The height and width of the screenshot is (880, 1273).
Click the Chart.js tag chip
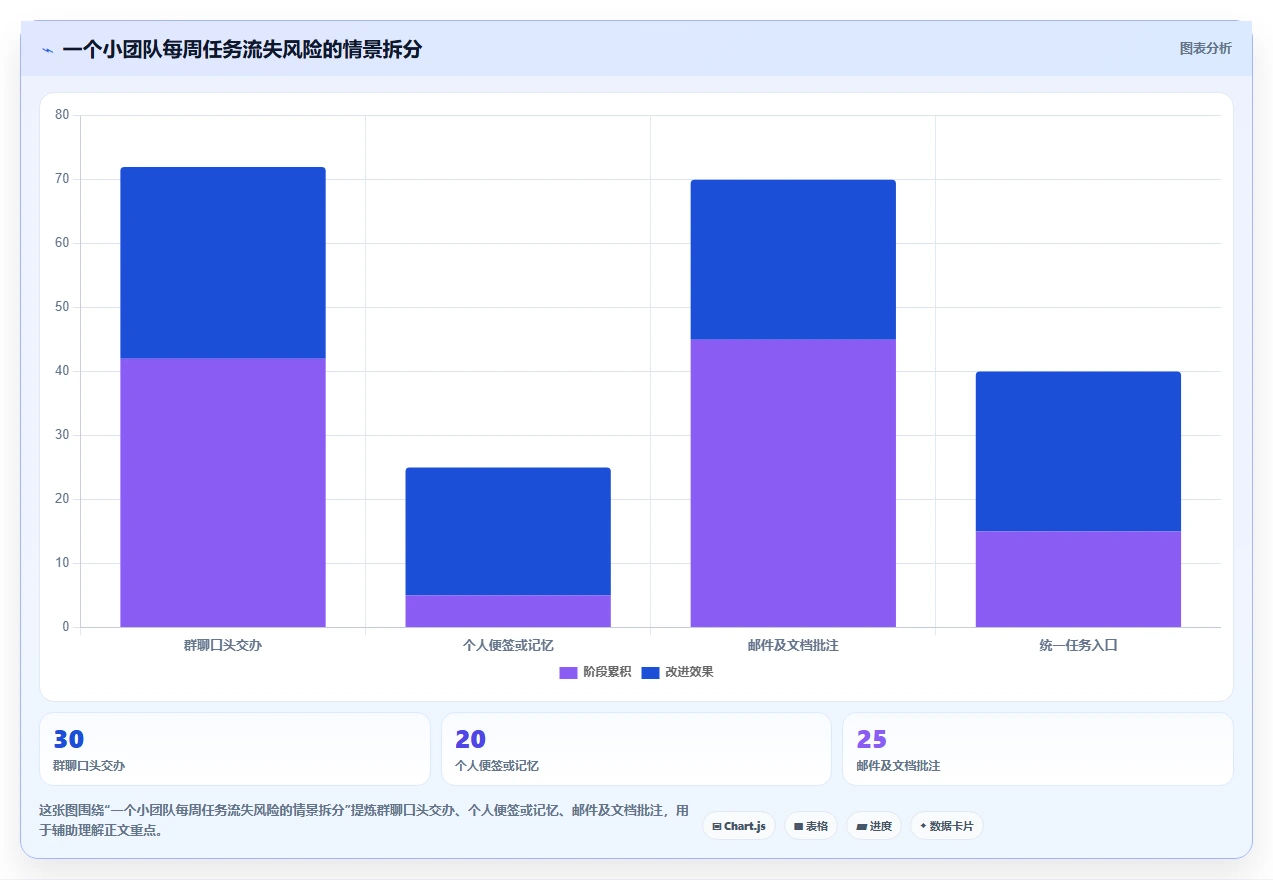pos(739,826)
